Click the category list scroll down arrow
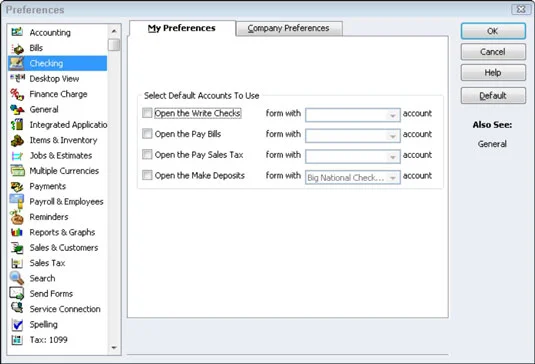The width and height of the screenshot is (535, 364). (x=114, y=348)
